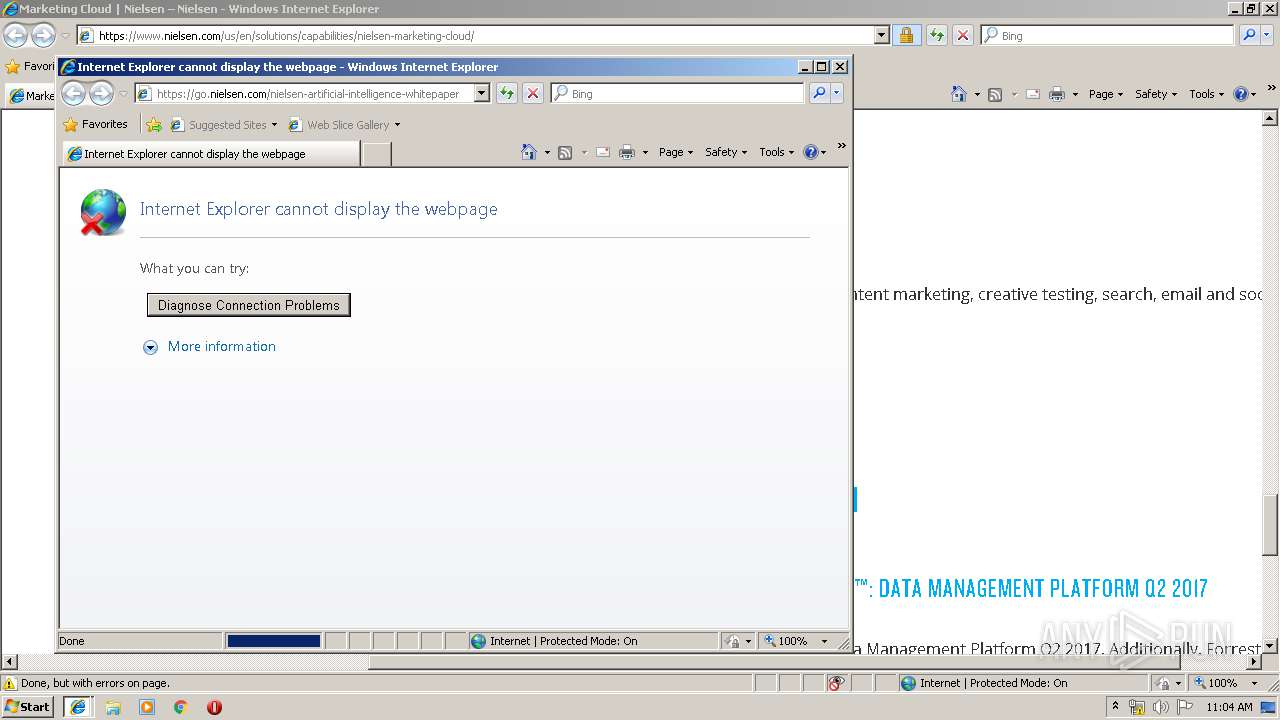
Task: Click Print icon in front window toolbar
Action: tap(627, 152)
